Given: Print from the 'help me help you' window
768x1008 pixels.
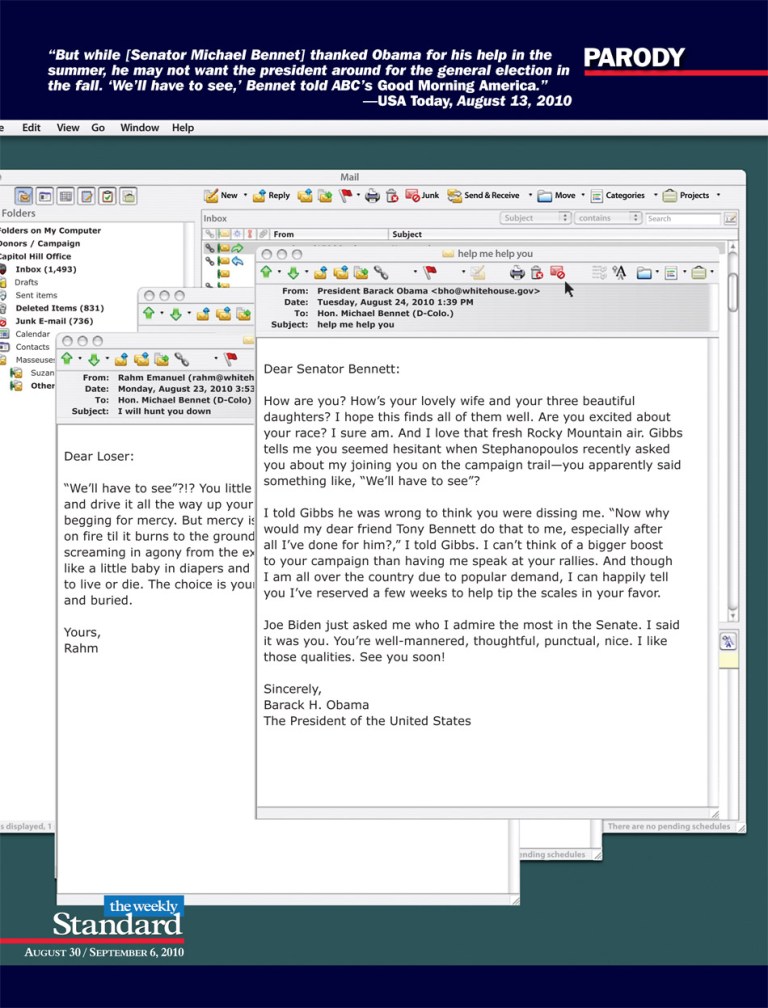Looking at the screenshot, I should [517, 272].
